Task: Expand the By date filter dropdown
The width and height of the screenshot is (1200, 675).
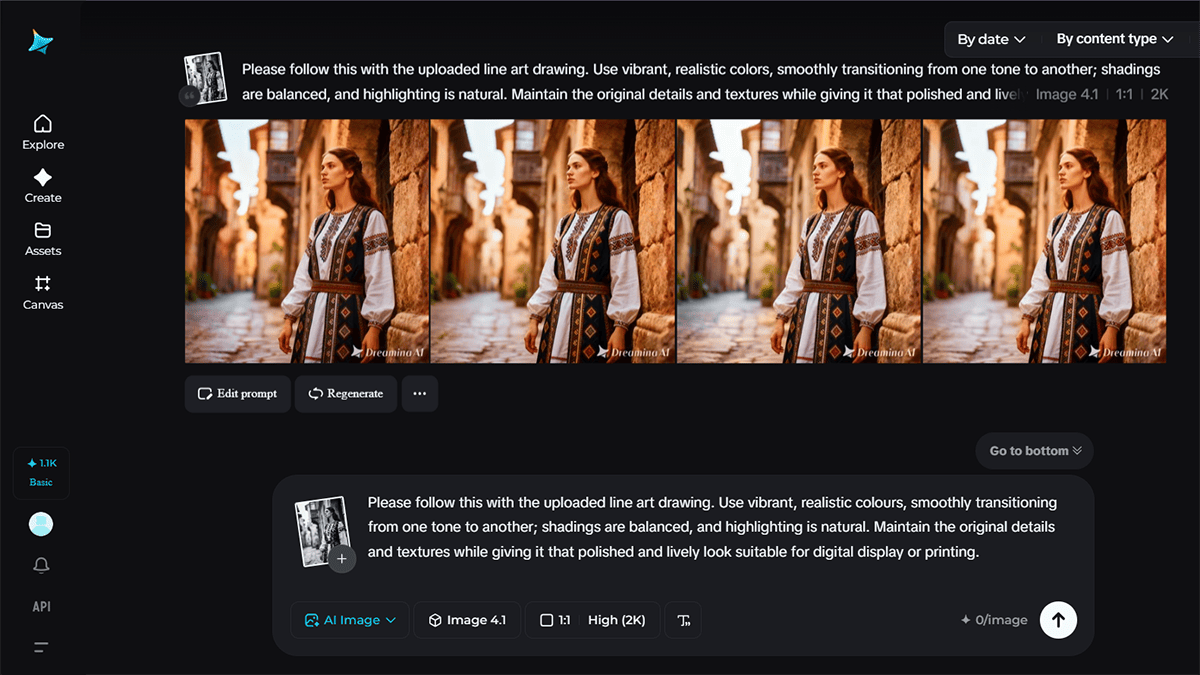Action: point(991,39)
